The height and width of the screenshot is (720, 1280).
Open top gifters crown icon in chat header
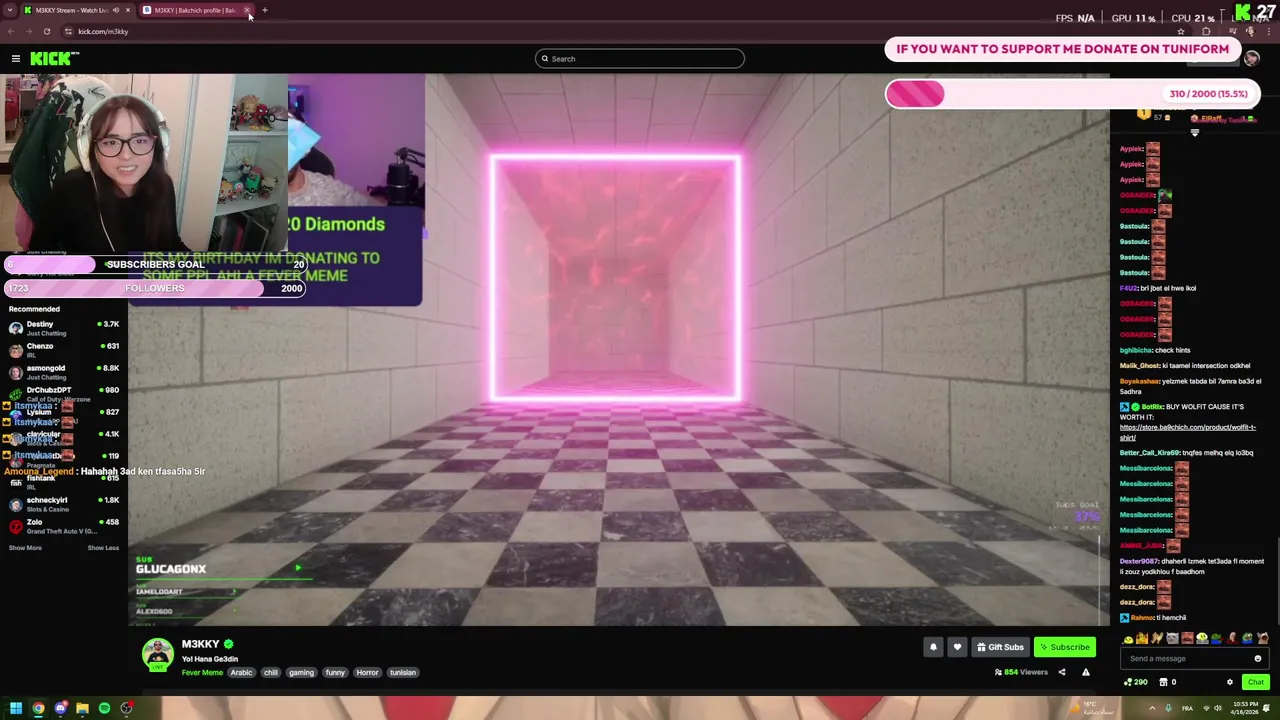[x=1144, y=114]
